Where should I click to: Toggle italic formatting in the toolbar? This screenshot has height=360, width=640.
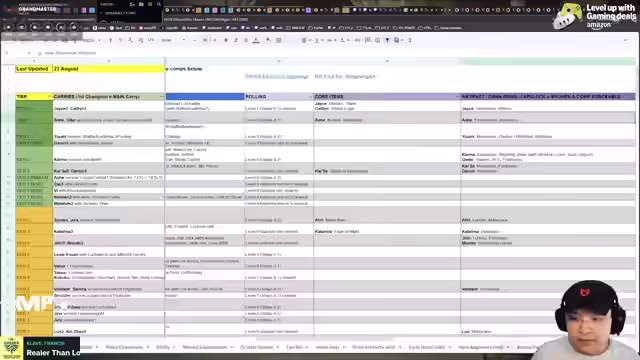236,40
